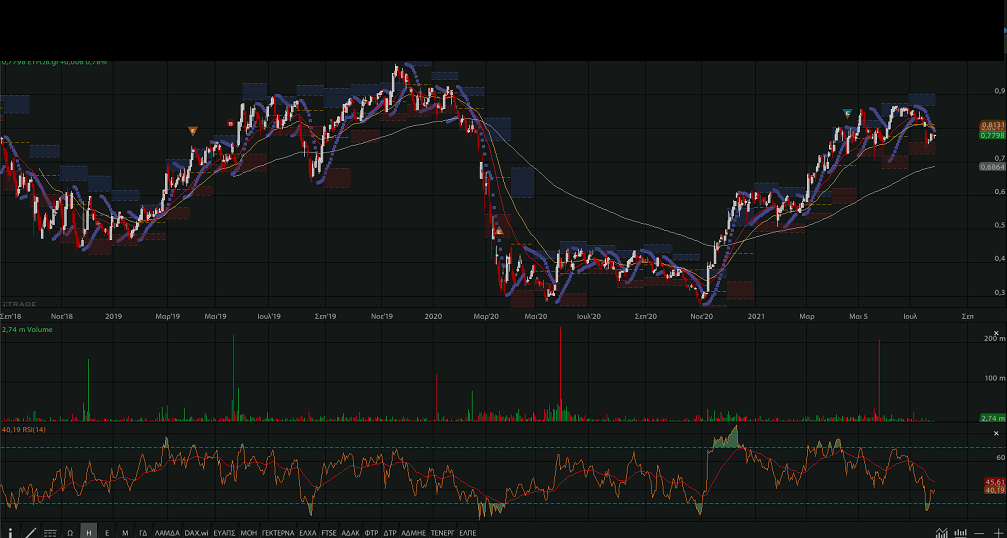1007x538 pixels.
Task: Zoom in with the plus icon
Action: tap(997, 533)
